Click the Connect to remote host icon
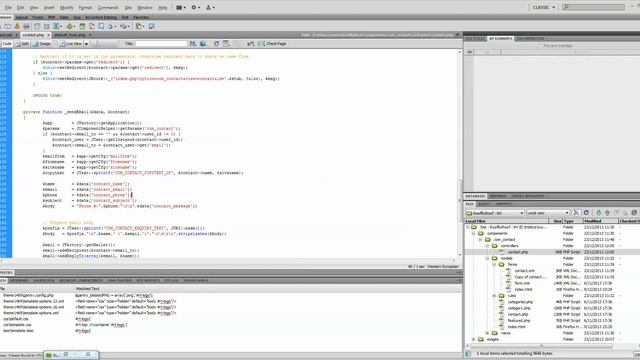Screen dimensions: 640x360 pos(576,213)
